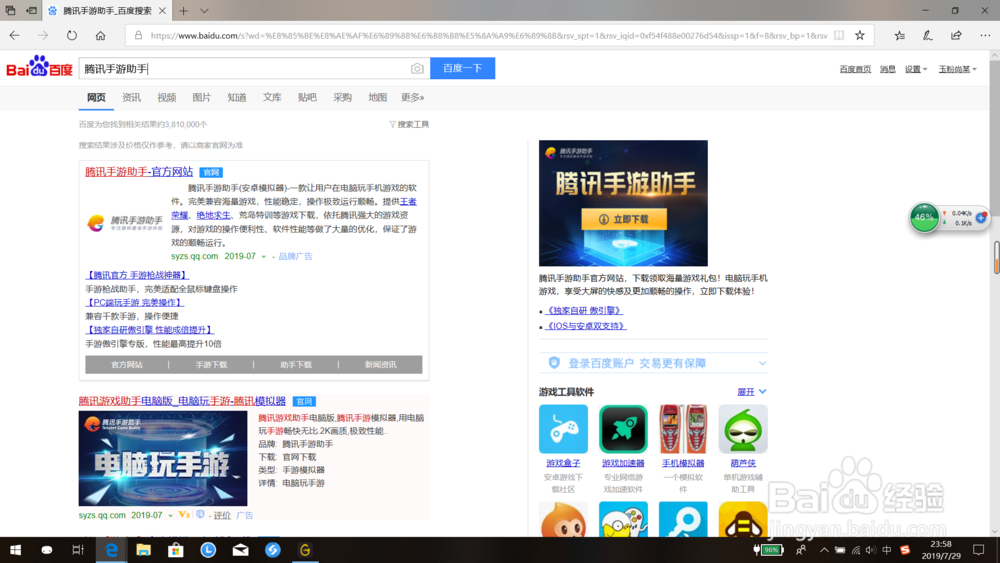The height and width of the screenshot is (563, 1000).
Task: Click the 助手下载 button in result bar
Action: tap(296, 365)
